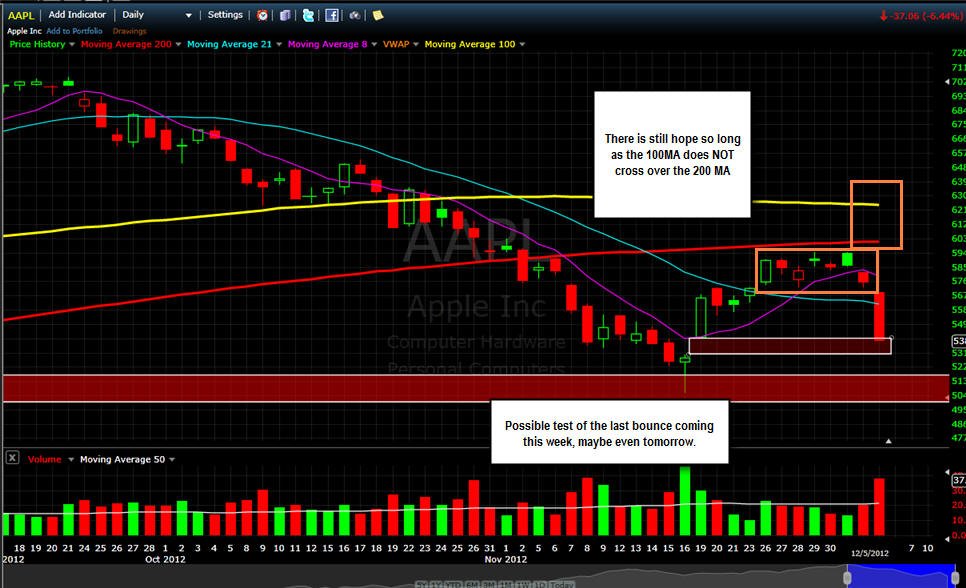
Task: Open the Daily timeframe dropdown
Action: pyautogui.click(x=156, y=15)
